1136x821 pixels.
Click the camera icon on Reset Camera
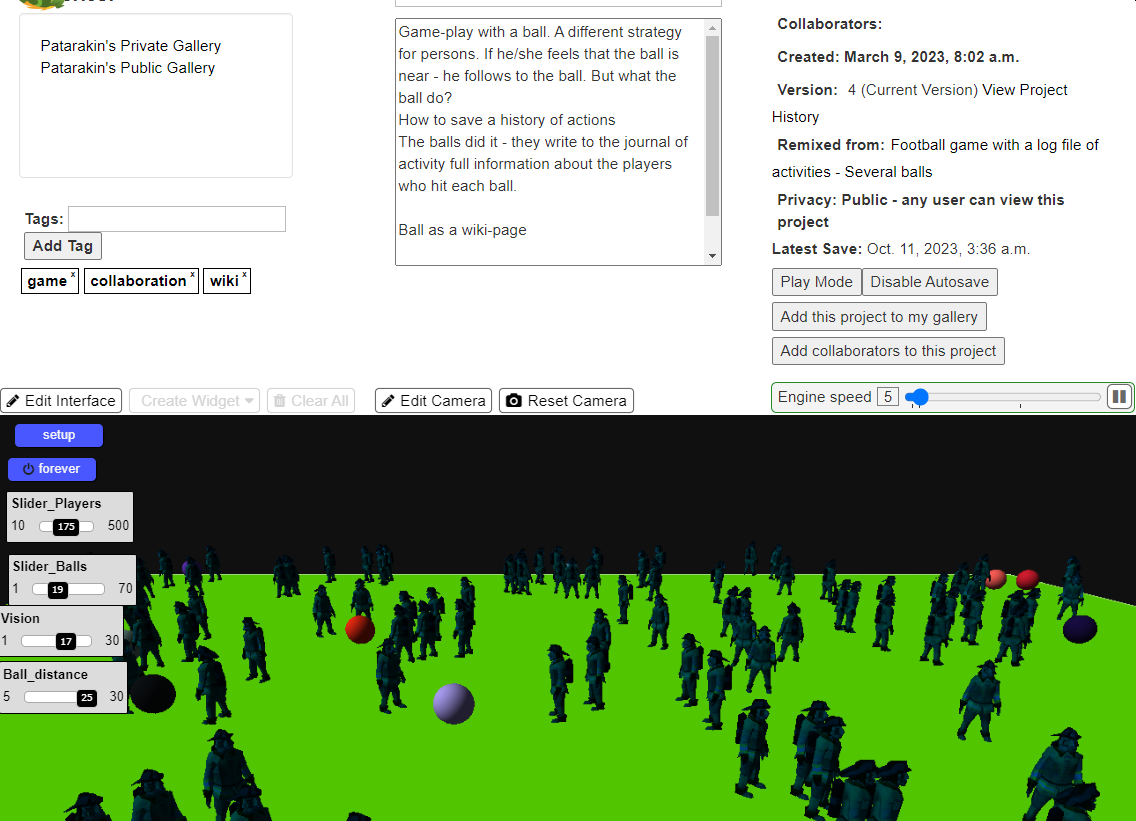click(x=514, y=401)
